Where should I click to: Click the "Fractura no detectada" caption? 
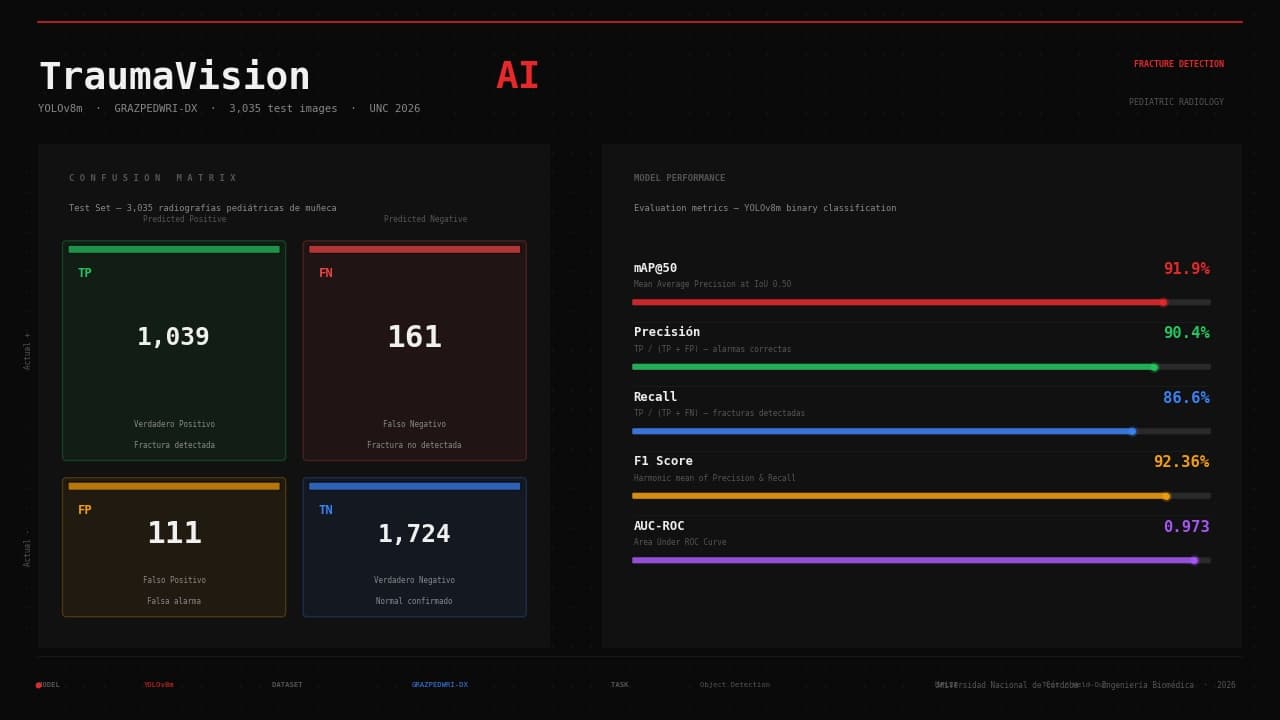pos(414,445)
